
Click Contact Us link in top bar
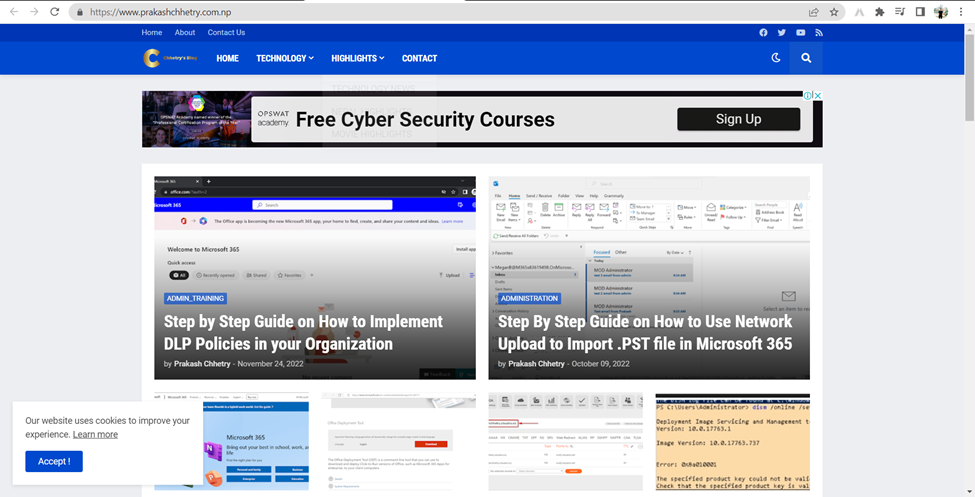coord(226,32)
